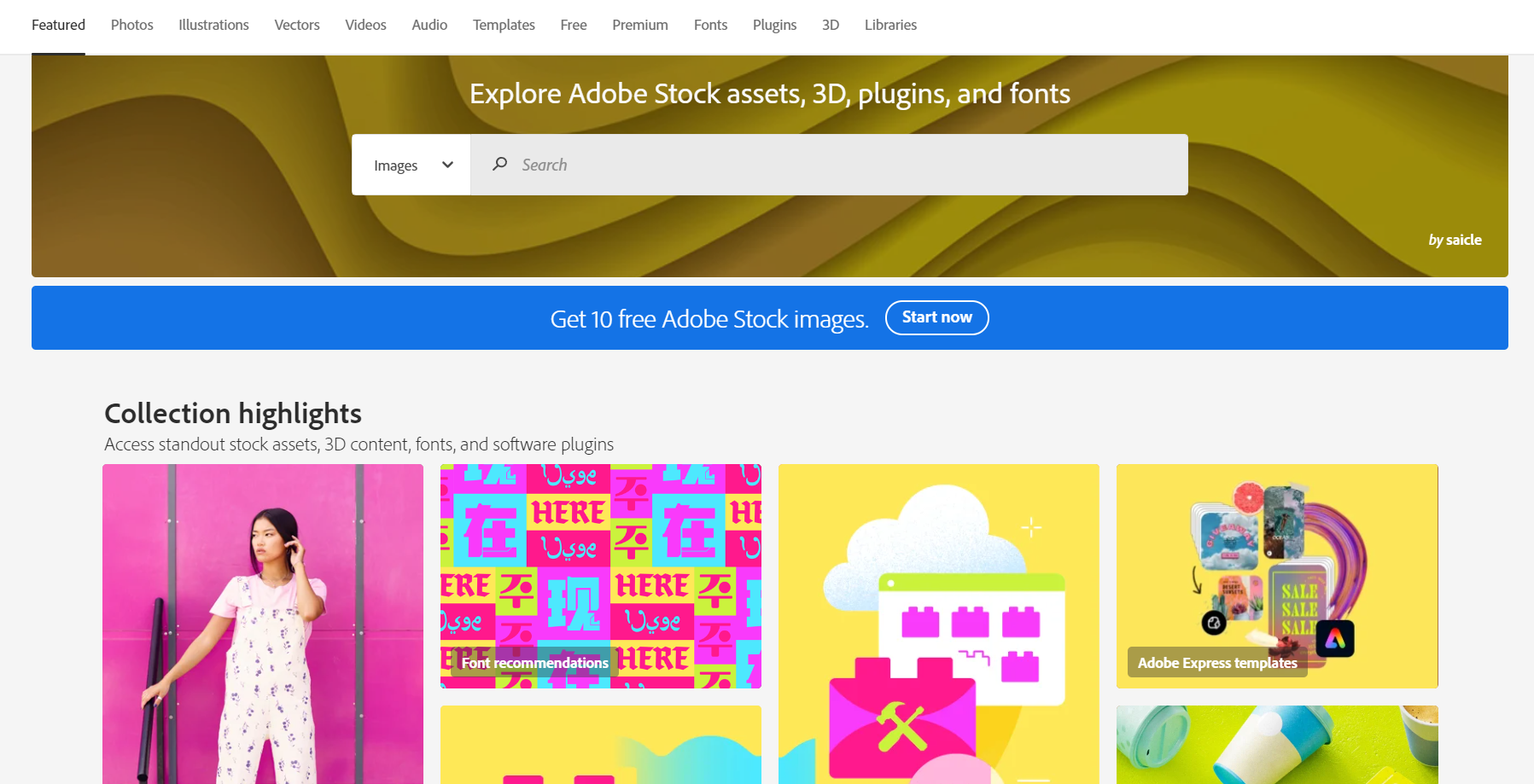Select the Vectors tab

[x=297, y=26]
